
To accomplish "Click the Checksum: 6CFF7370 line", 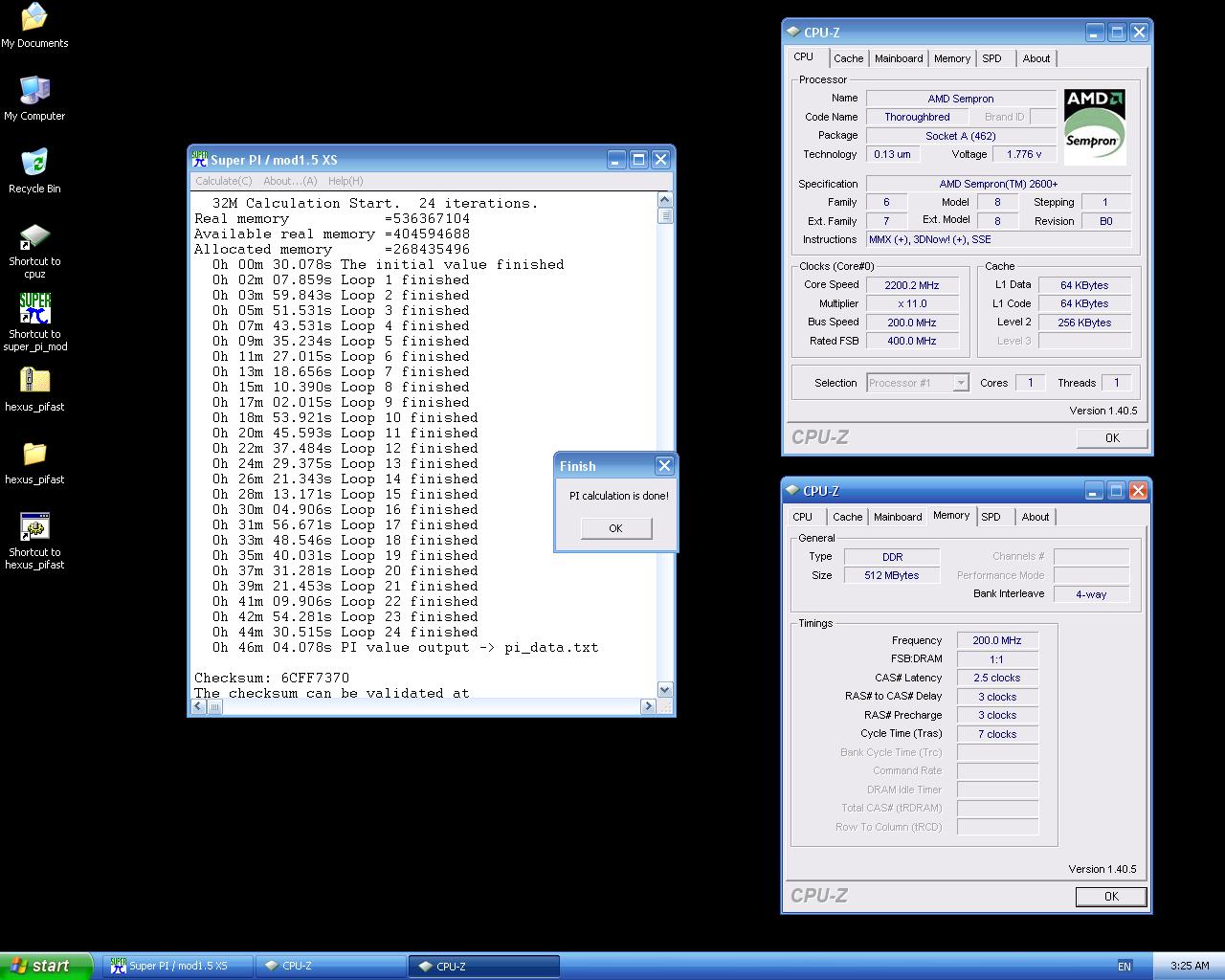I will [272, 678].
